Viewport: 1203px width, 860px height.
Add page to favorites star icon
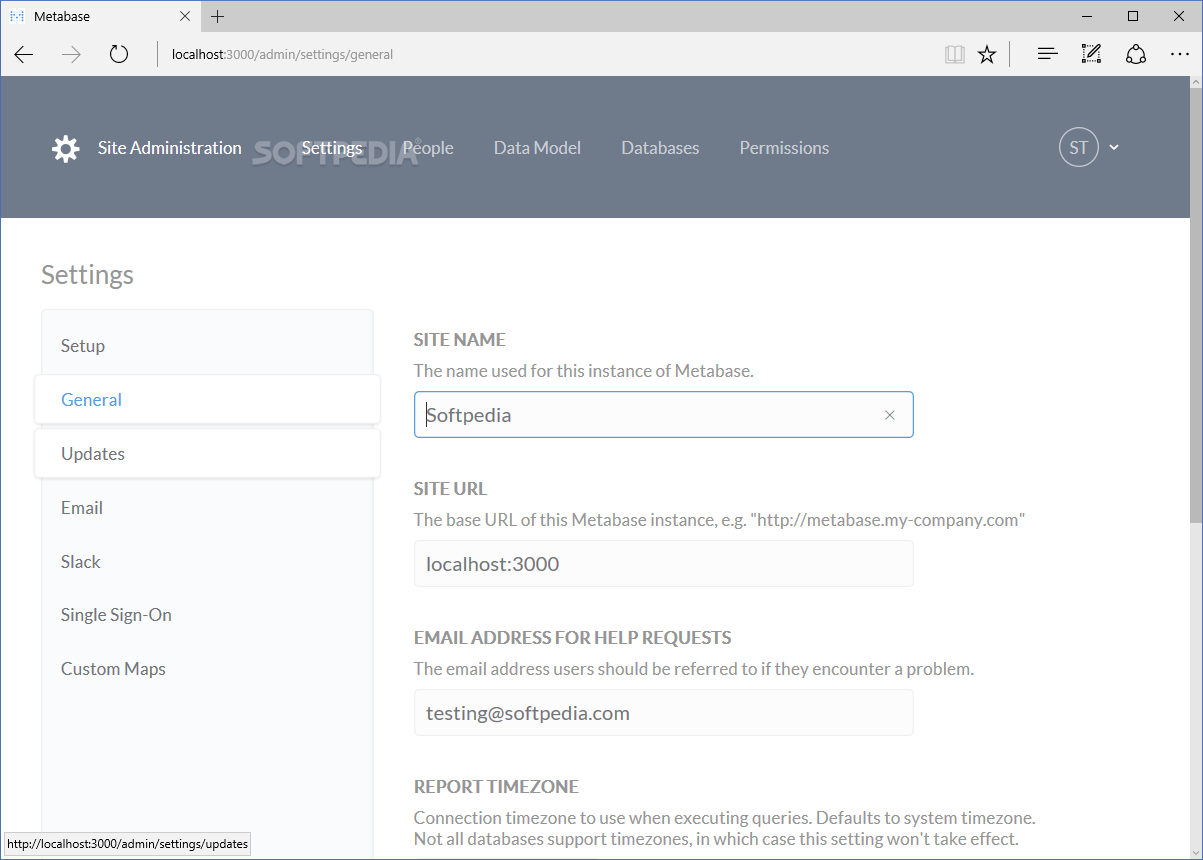pos(987,54)
